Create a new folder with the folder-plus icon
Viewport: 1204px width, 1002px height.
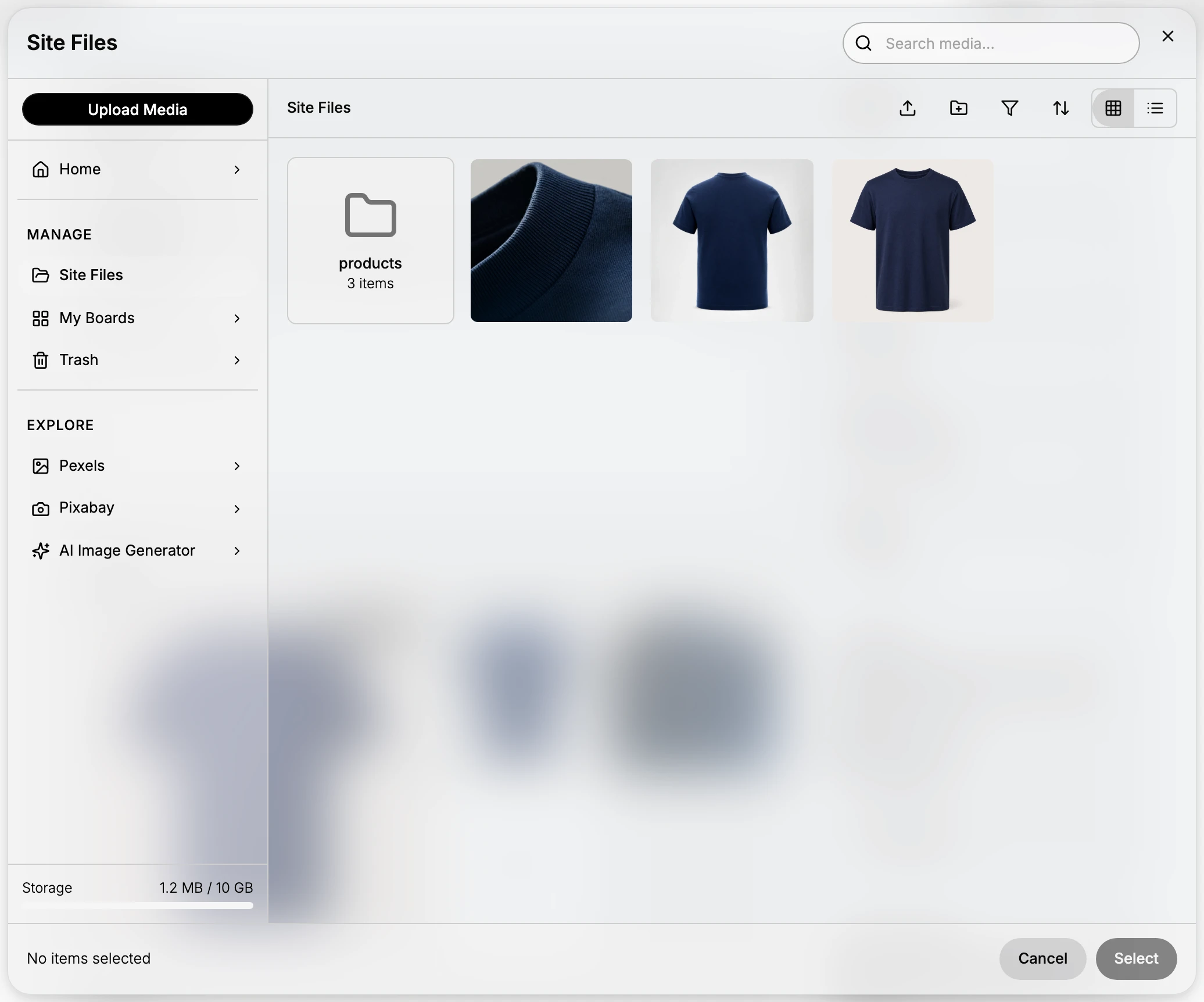coord(959,108)
